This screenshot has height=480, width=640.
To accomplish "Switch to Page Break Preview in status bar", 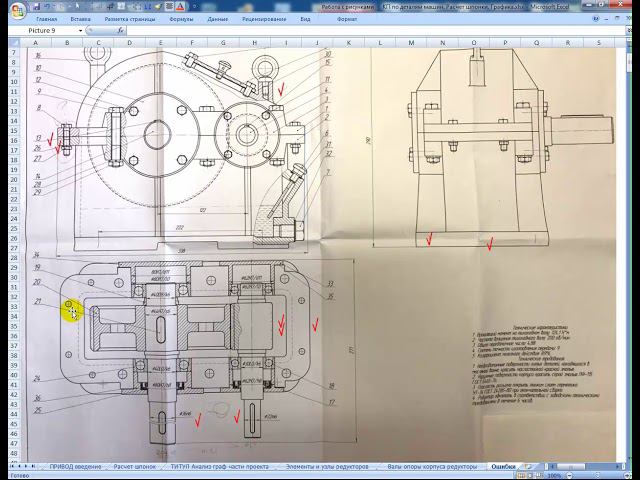I will (x=538, y=476).
